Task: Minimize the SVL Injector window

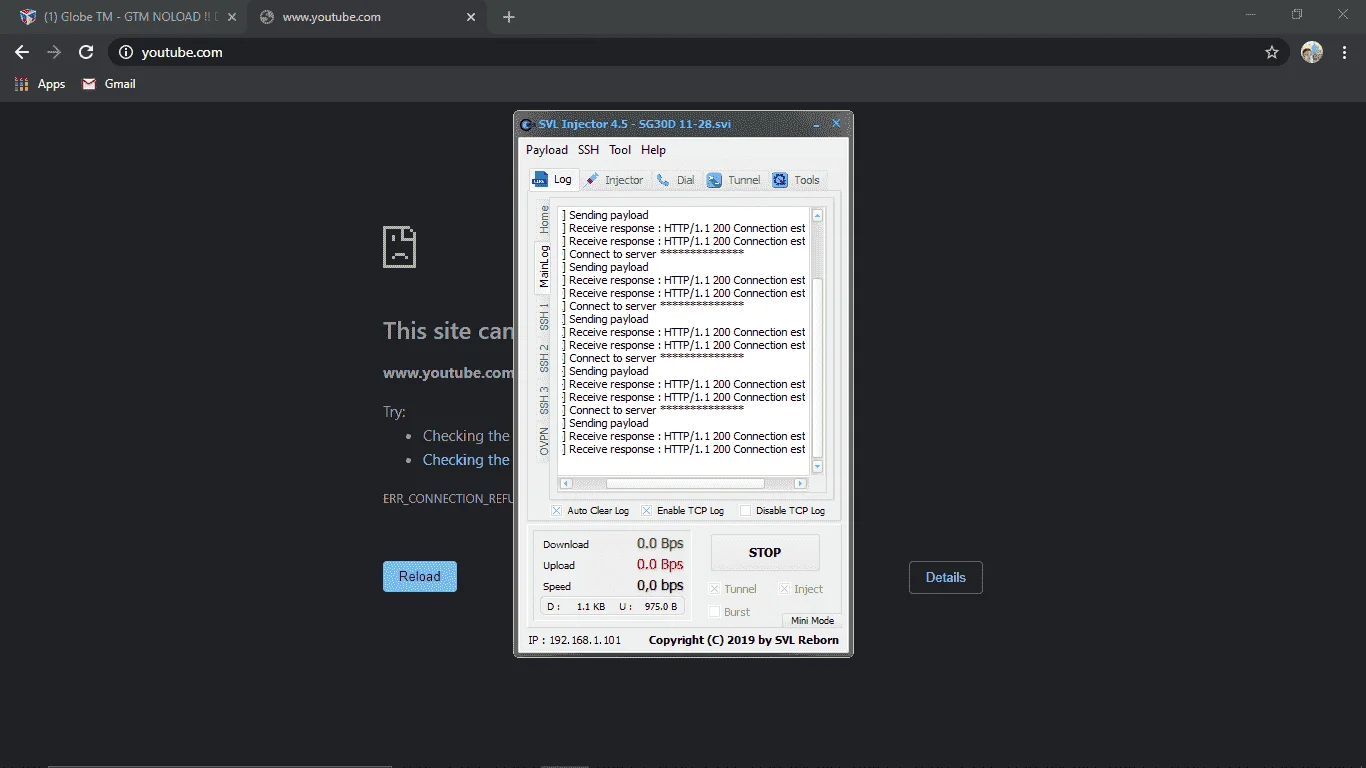Action: point(816,124)
